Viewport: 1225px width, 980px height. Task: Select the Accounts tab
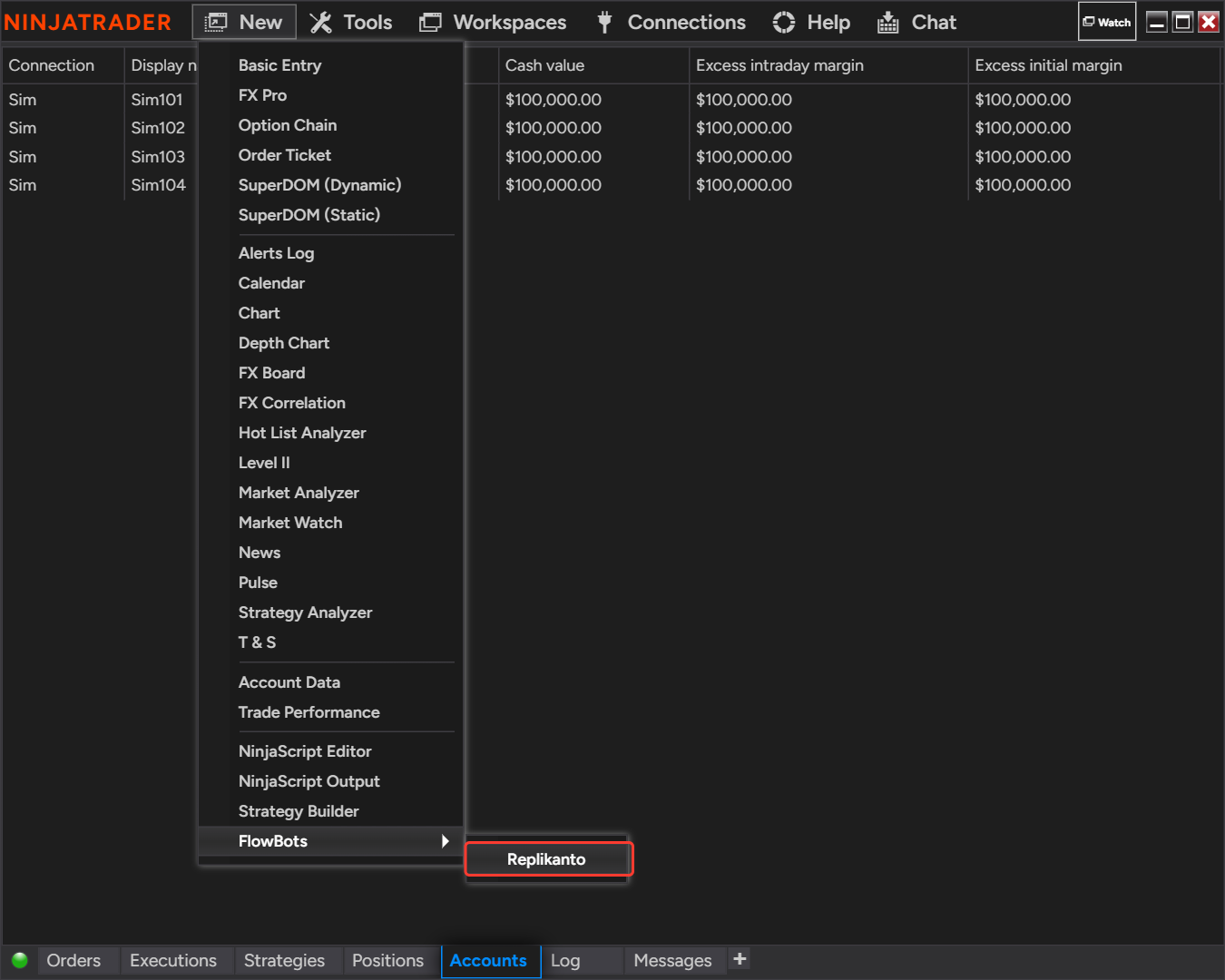click(x=489, y=960)
